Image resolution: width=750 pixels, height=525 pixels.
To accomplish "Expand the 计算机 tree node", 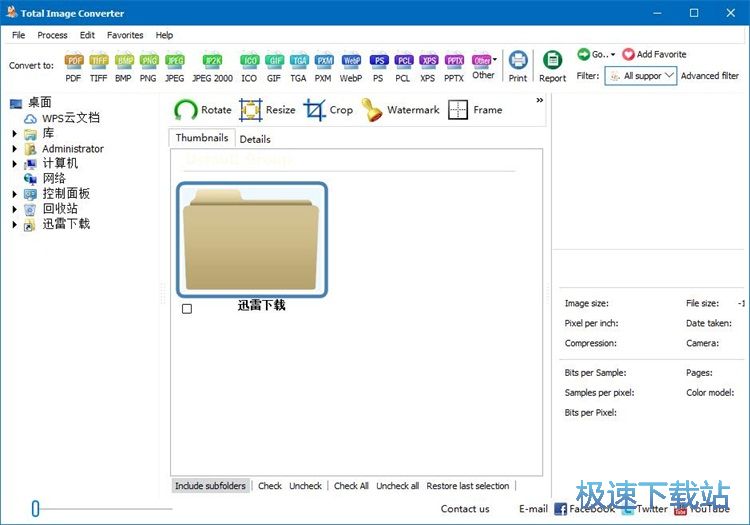I will [14, 164].
